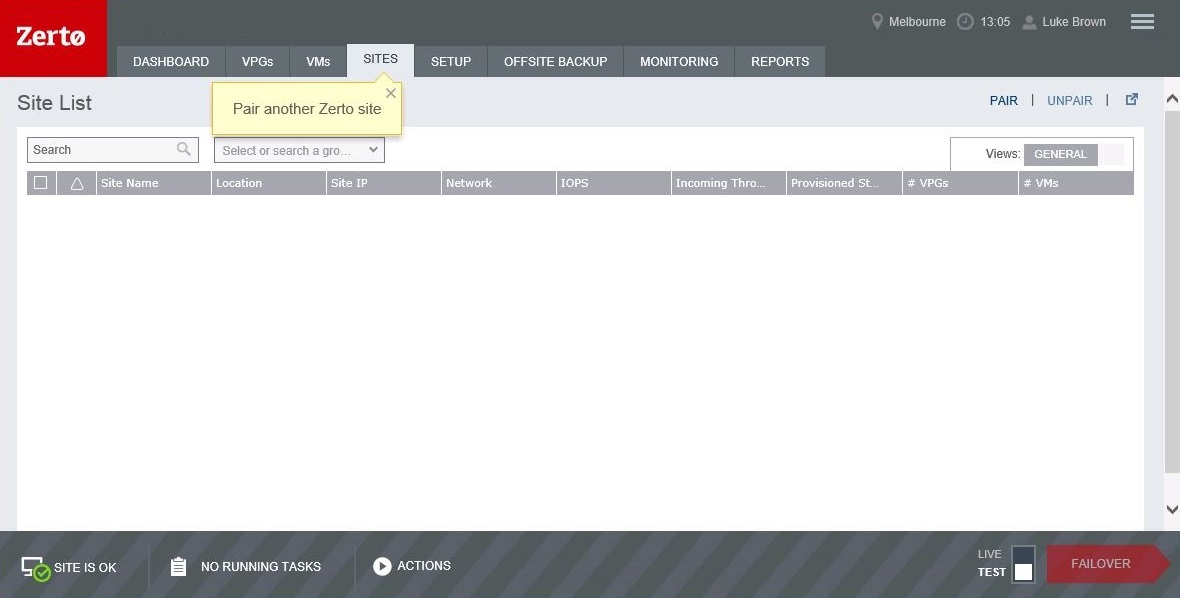Click the NO RUNNING TASKS text
Viewport: 1180px width, 598px height.
[260, 566]
